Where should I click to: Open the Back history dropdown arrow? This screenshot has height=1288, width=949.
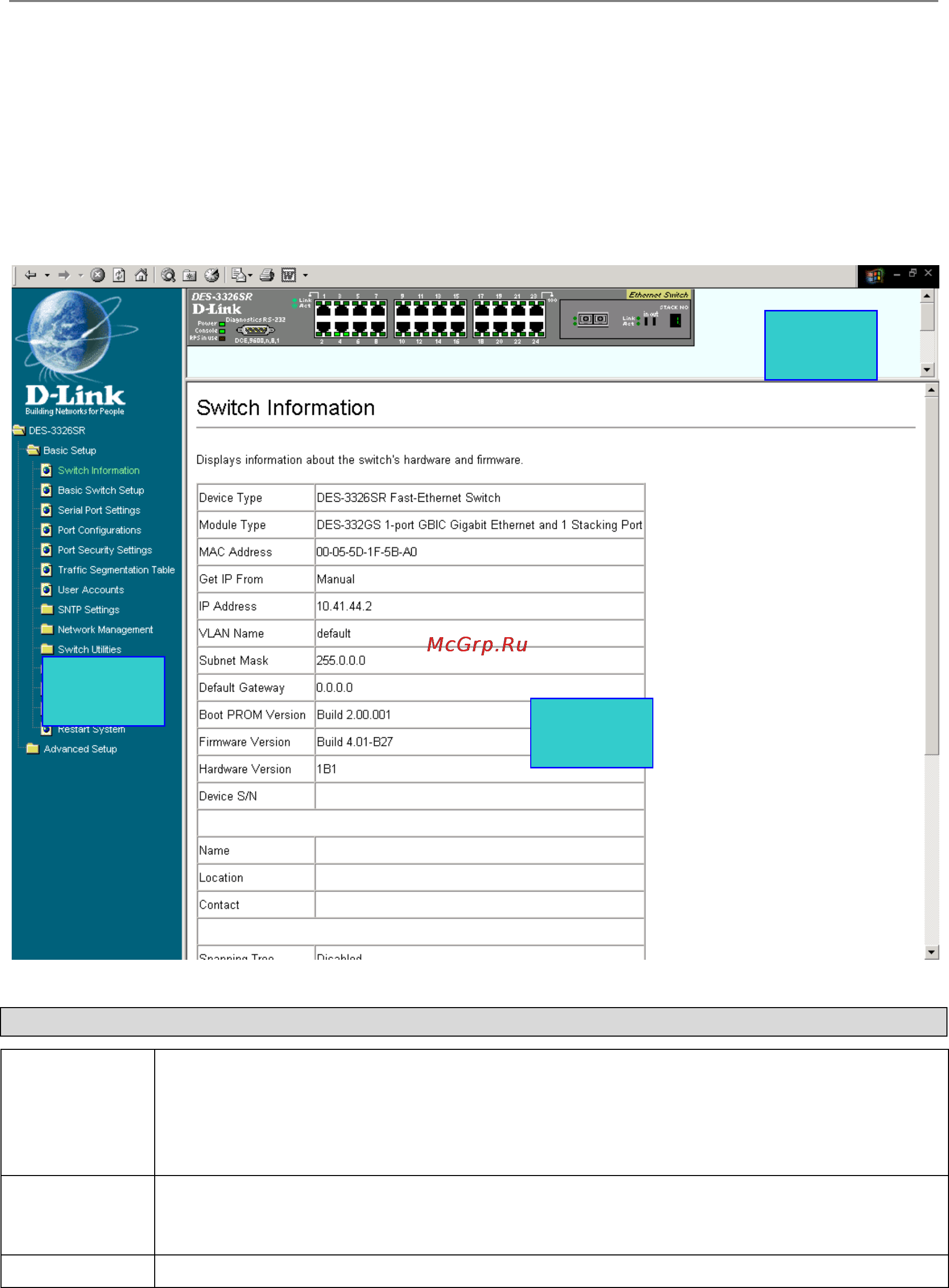click(x=47, y=276)
